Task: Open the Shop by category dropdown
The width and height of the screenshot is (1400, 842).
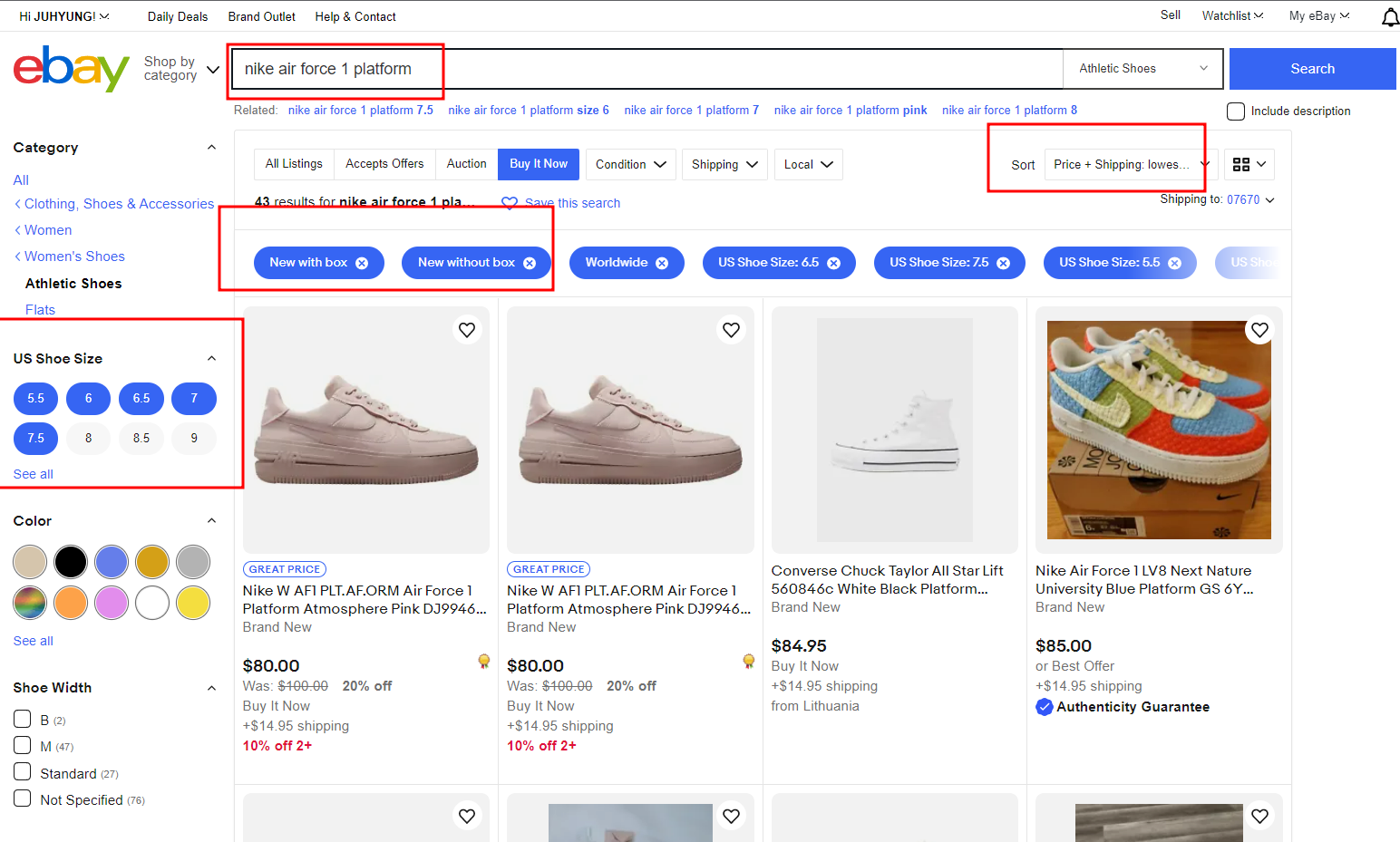Action: coord(181,69)
